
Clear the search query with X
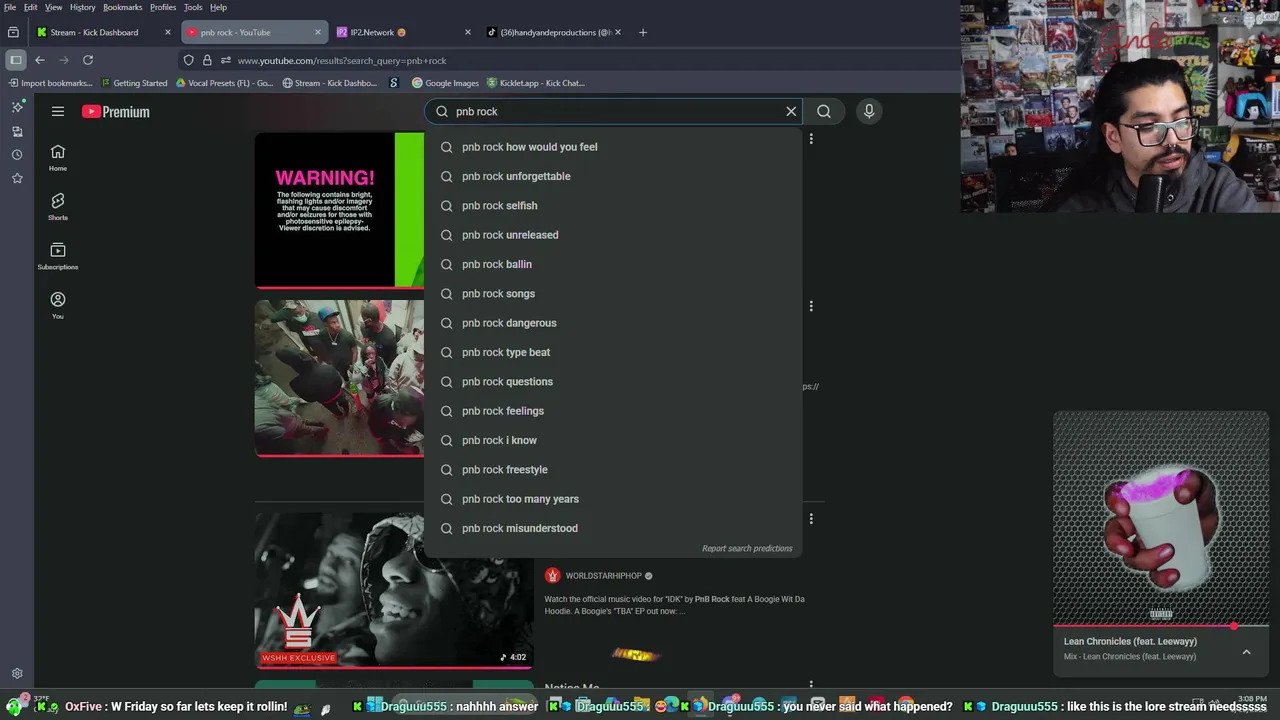791,111
